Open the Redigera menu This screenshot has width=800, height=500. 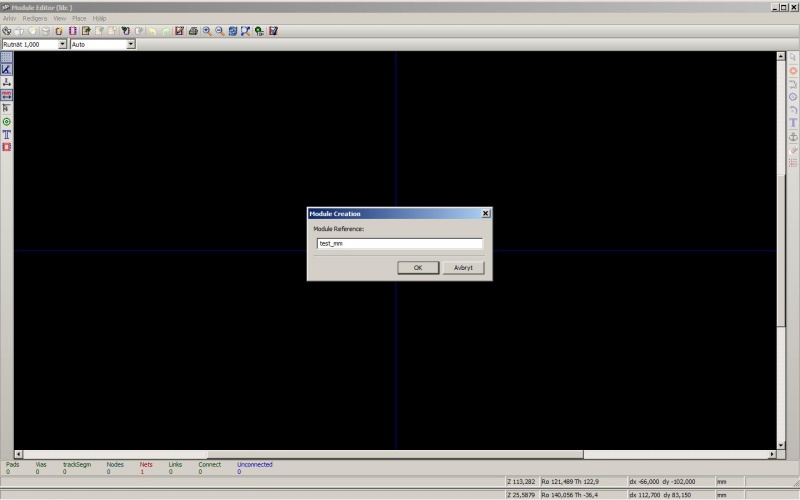(35, 18)
